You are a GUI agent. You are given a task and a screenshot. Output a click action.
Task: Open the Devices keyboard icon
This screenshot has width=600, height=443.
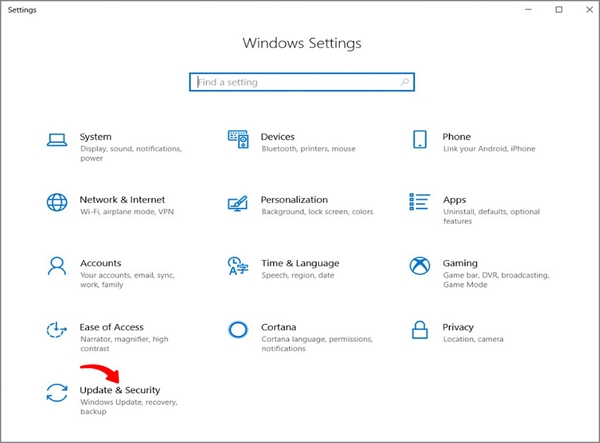238,138
